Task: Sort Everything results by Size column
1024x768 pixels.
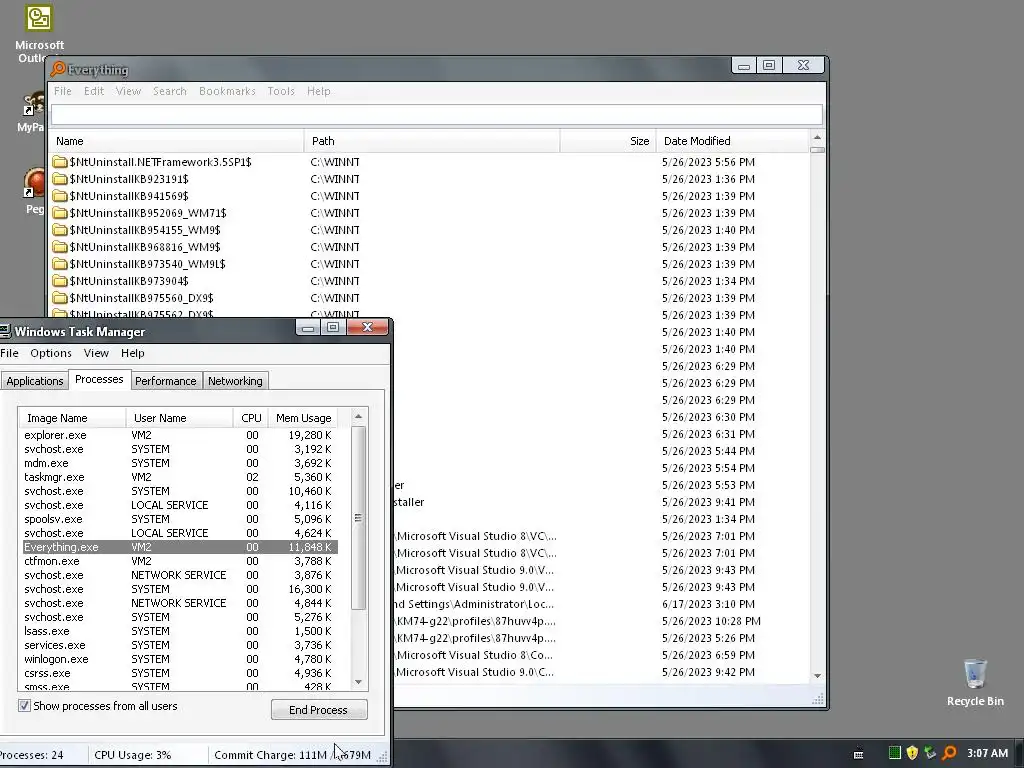Action: coord(608,140)
